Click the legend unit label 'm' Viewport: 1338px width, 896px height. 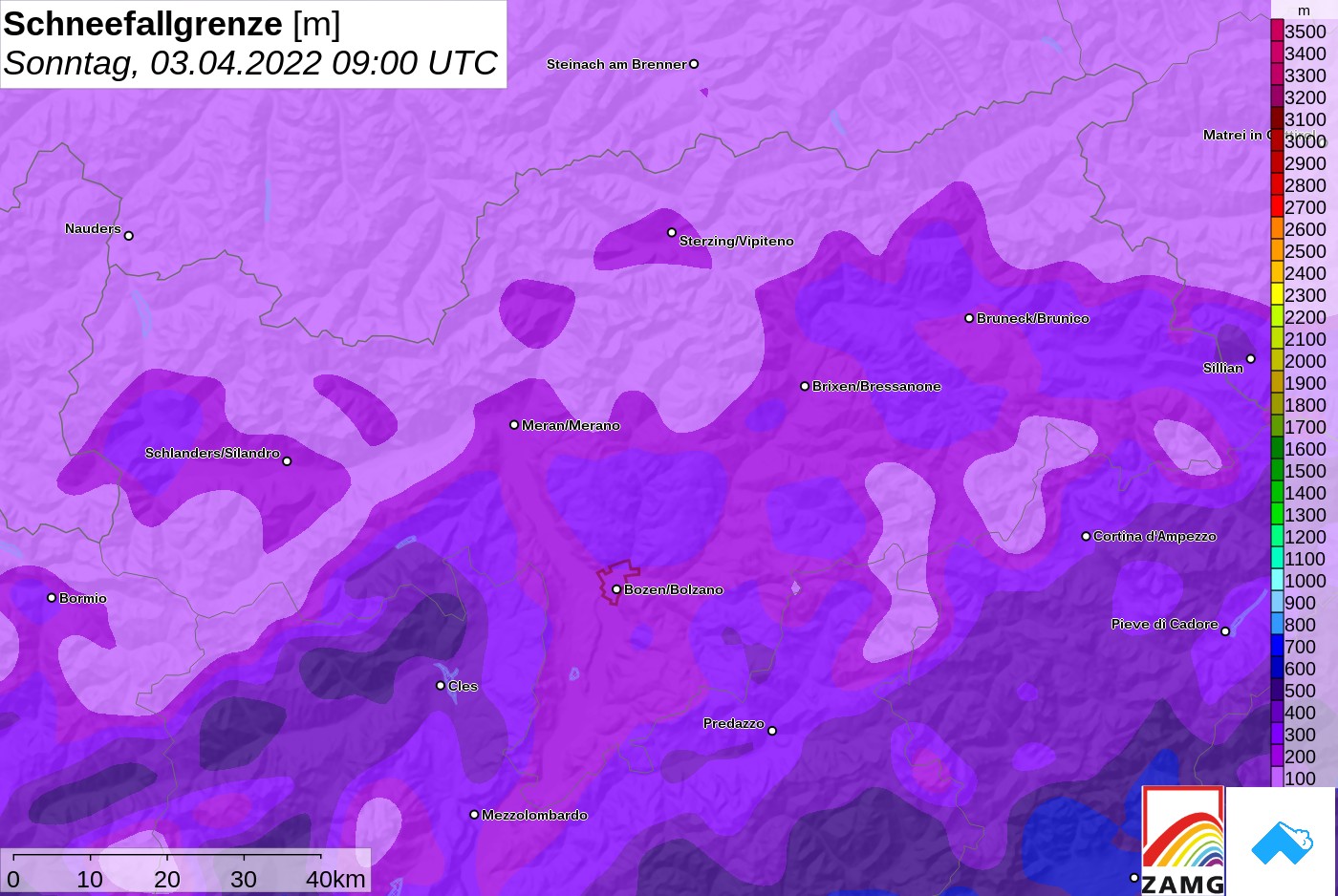[x=1305, y=11]
